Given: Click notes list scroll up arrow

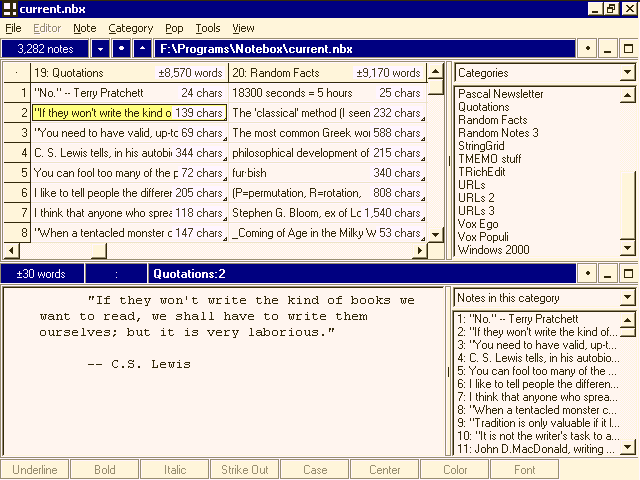Looking at the screenshot, I should [627, 319].
